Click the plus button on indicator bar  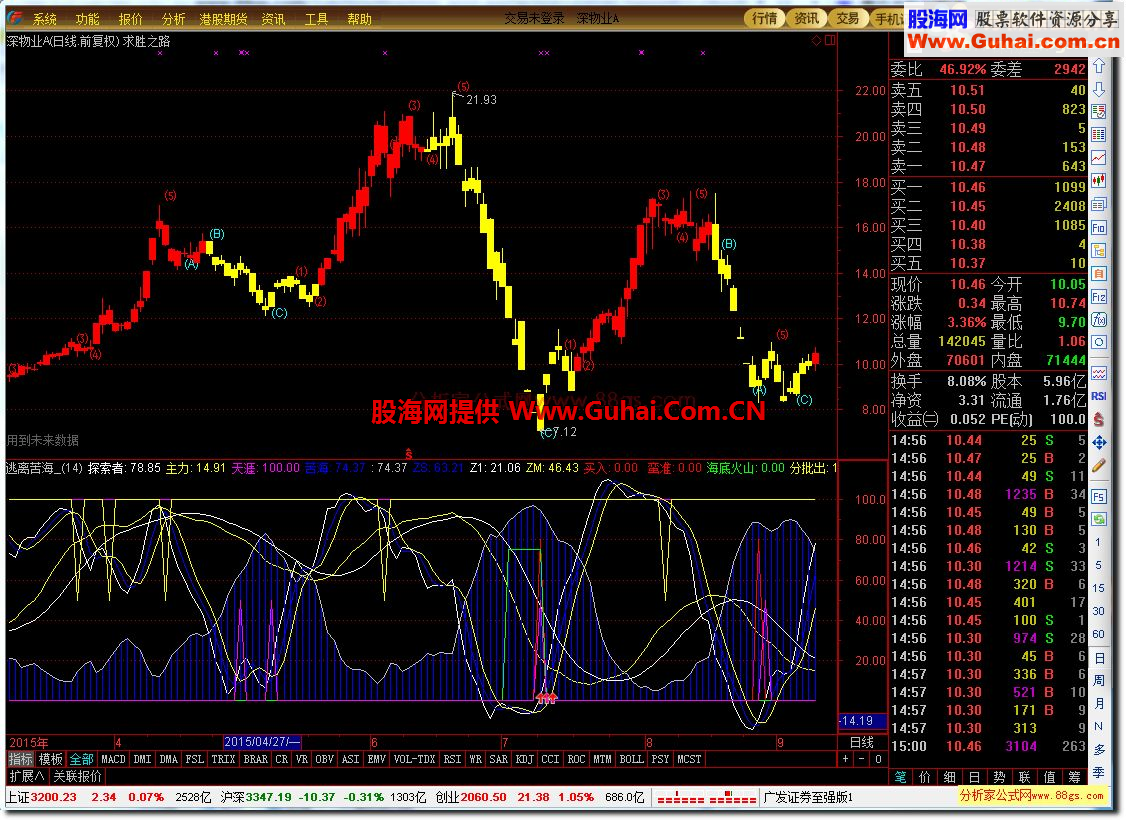[x=845, y=759]
